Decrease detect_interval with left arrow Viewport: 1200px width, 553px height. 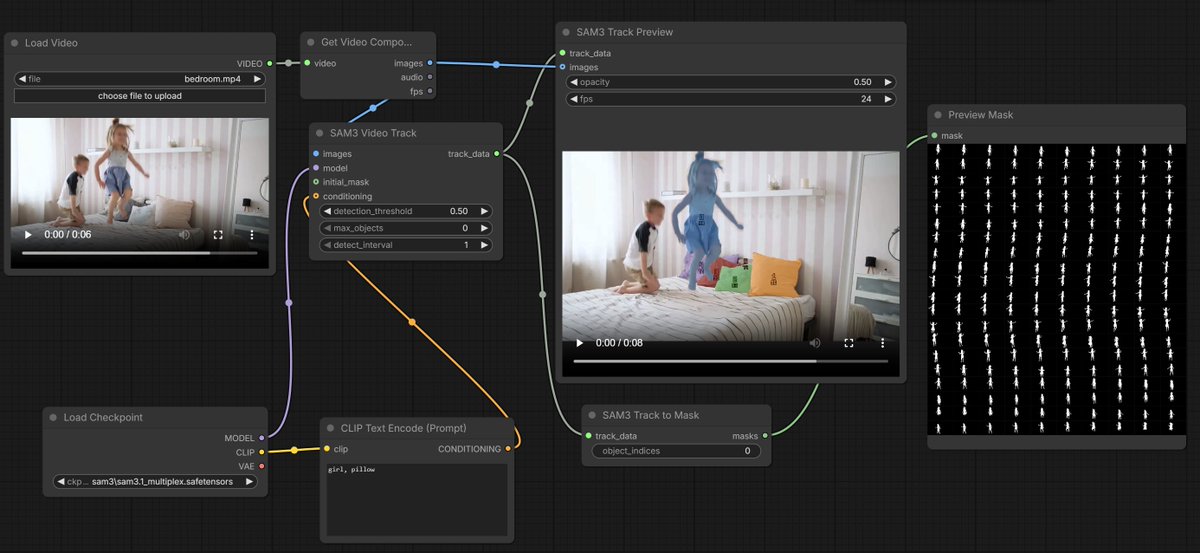(327, 245)
